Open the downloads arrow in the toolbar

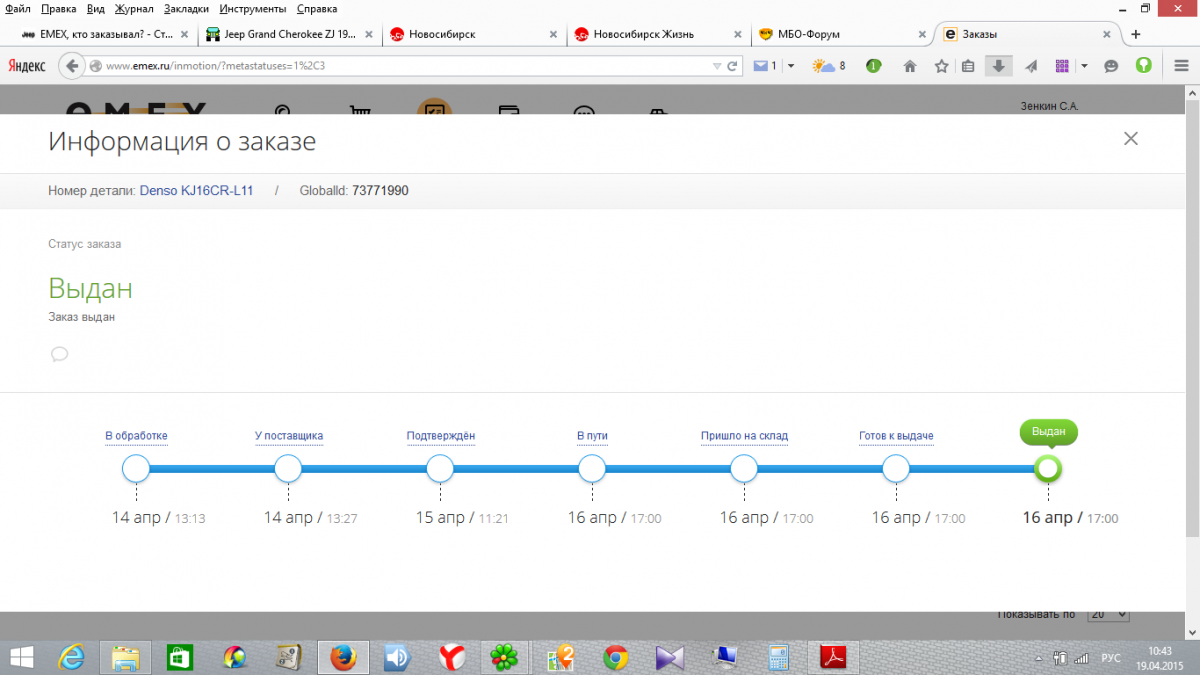[998, 66]
